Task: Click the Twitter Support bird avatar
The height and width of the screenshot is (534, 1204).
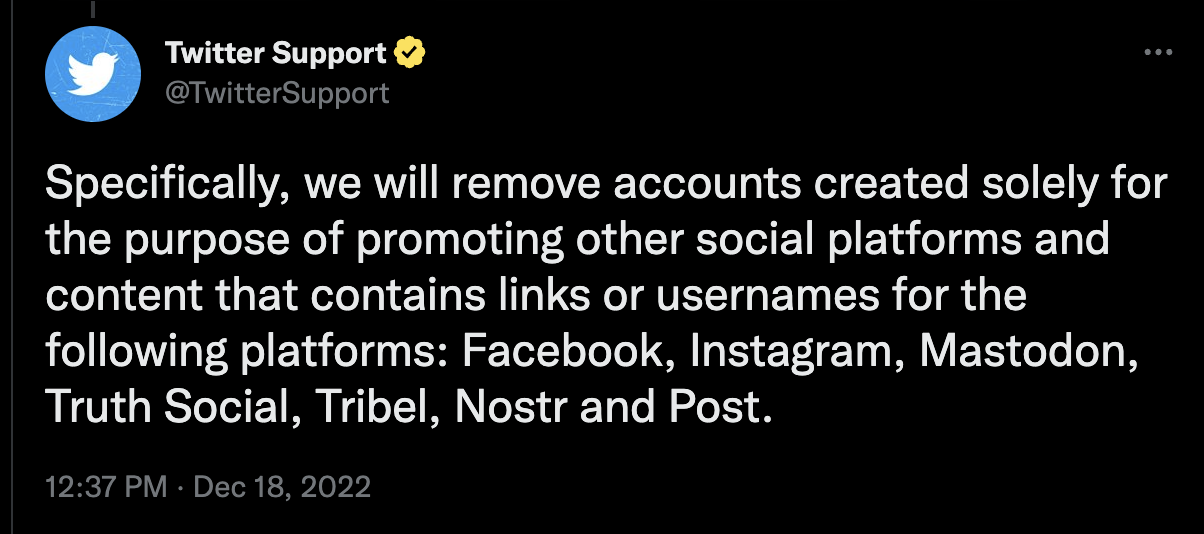Action: pyautogui.click(x=93, y=74)
